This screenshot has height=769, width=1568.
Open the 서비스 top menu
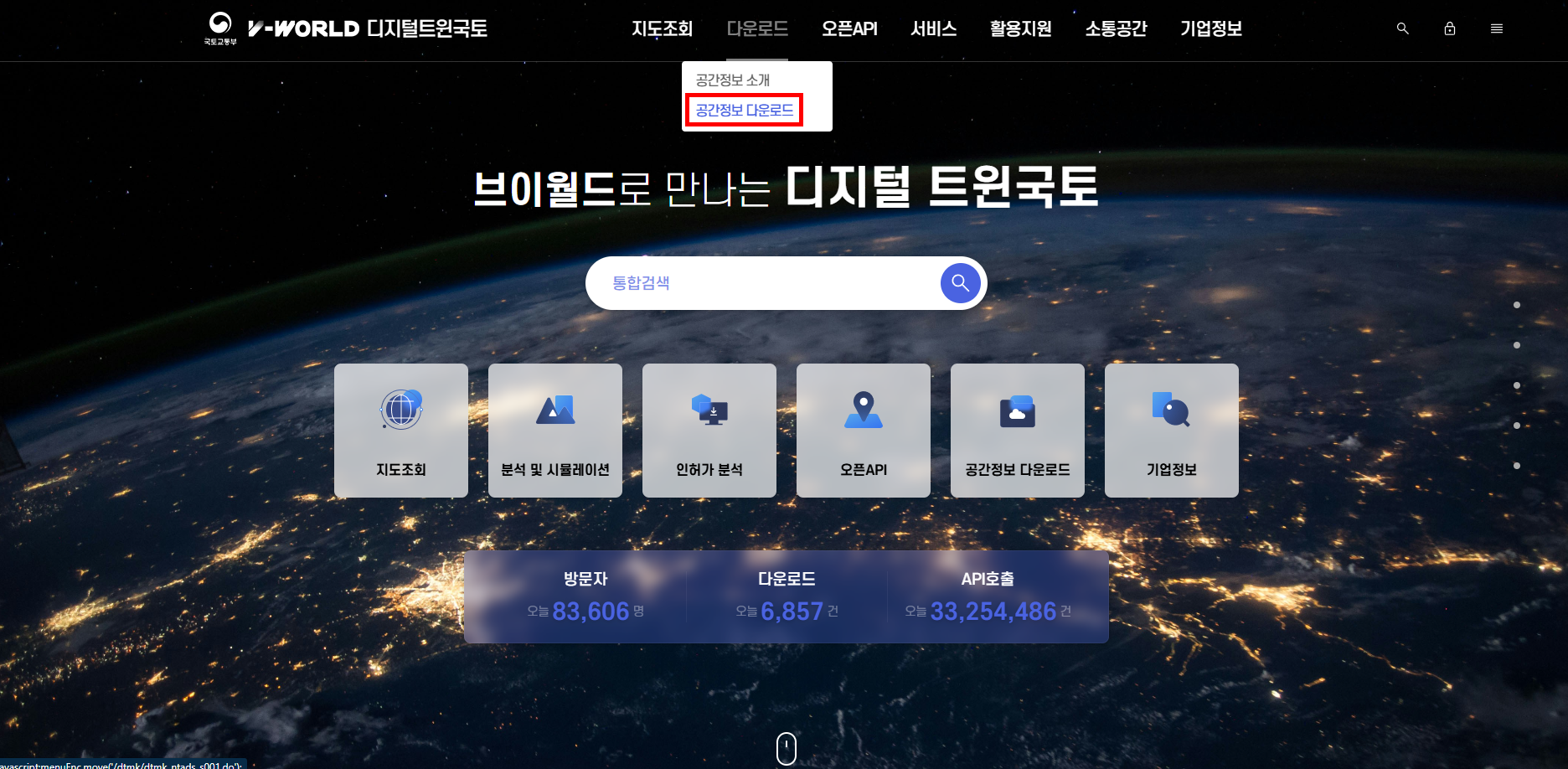click(934, 28)
